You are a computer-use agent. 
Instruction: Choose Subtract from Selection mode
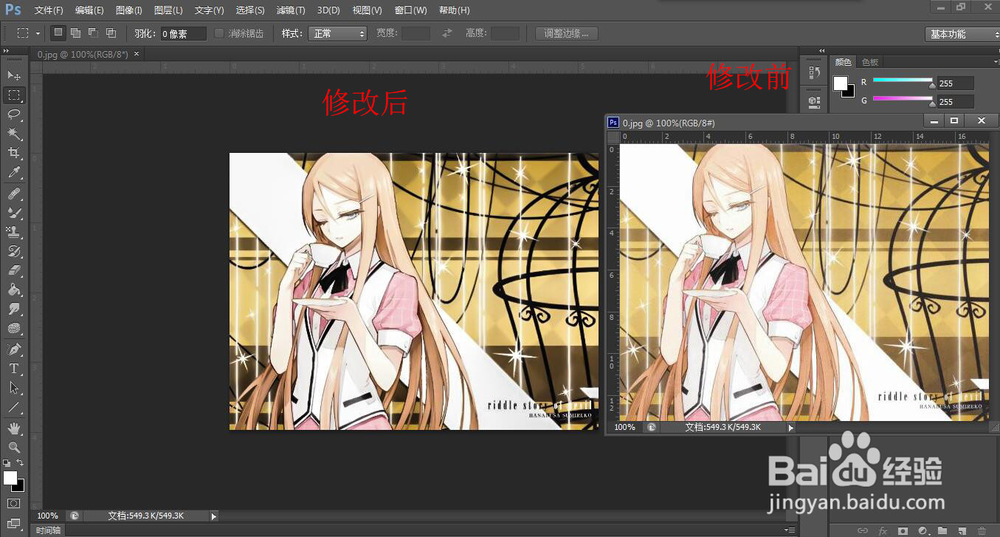[93, 33]
